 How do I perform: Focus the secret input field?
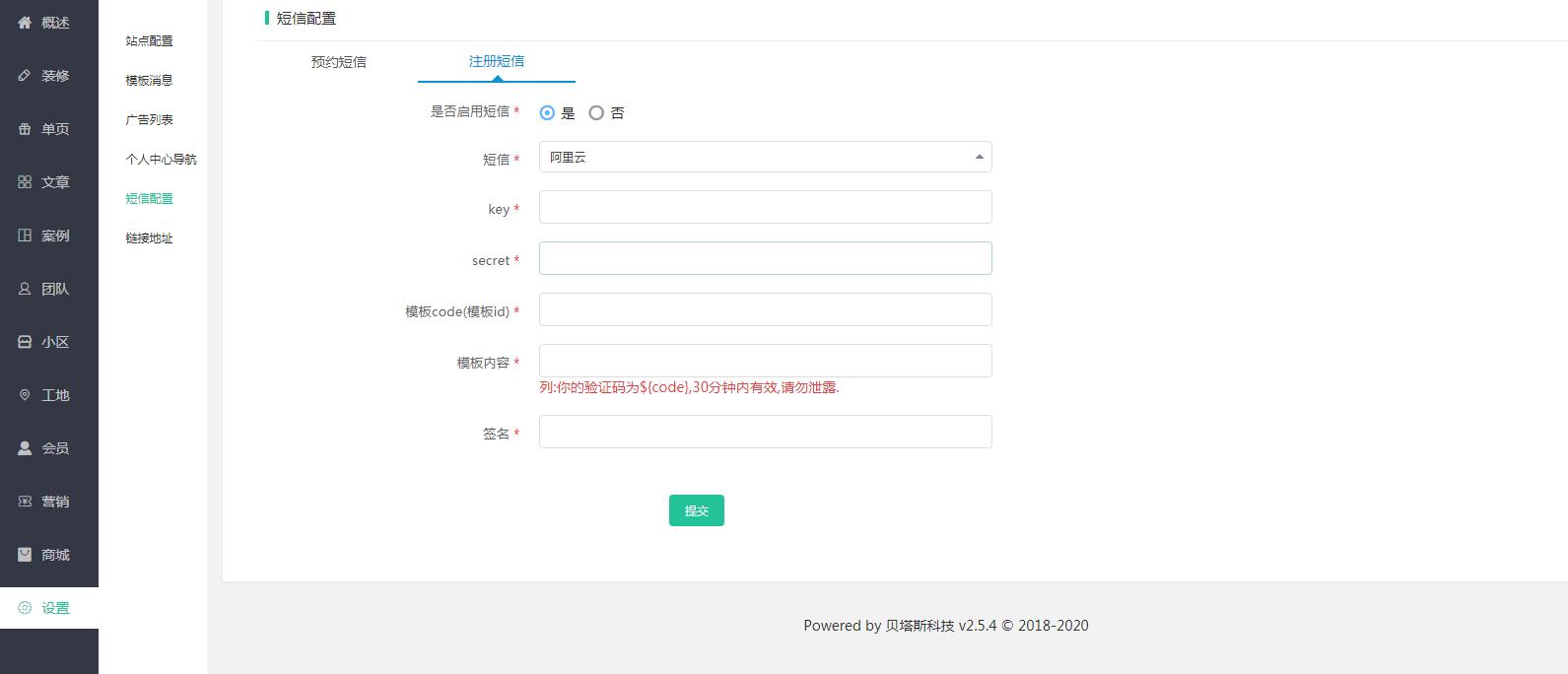click(766, 258)
